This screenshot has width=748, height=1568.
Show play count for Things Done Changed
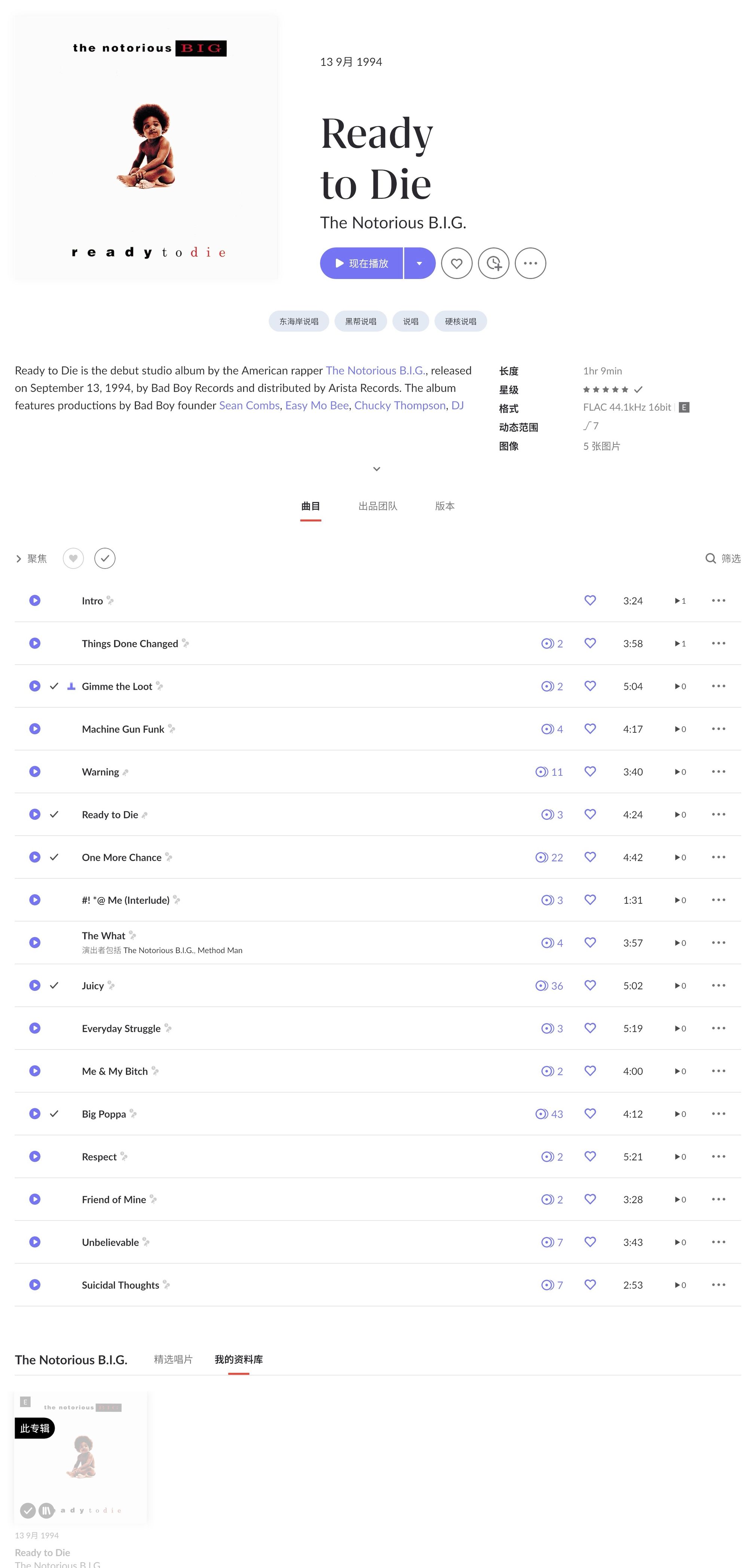[x=680, y=643]
